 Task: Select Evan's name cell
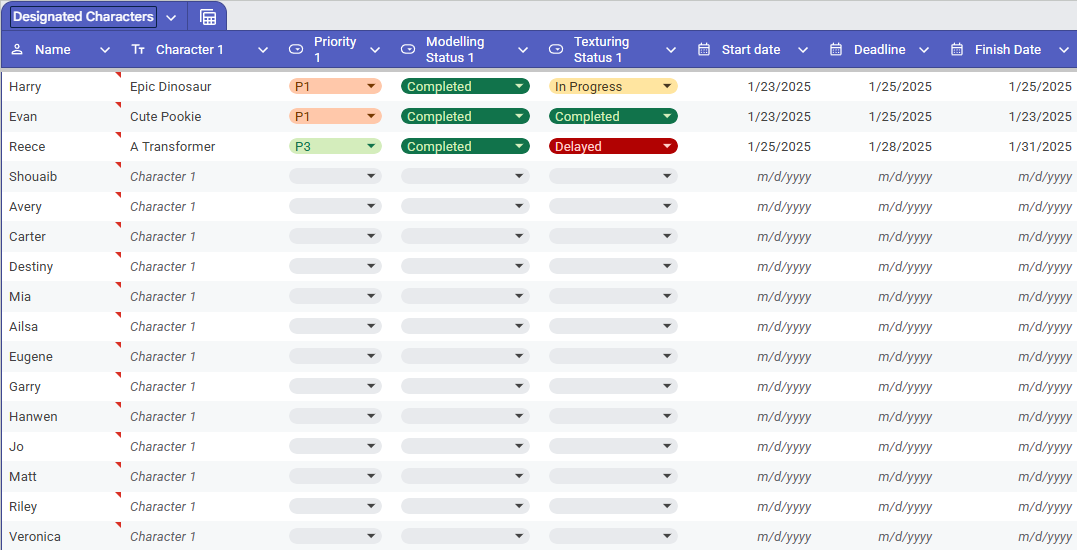62,116
